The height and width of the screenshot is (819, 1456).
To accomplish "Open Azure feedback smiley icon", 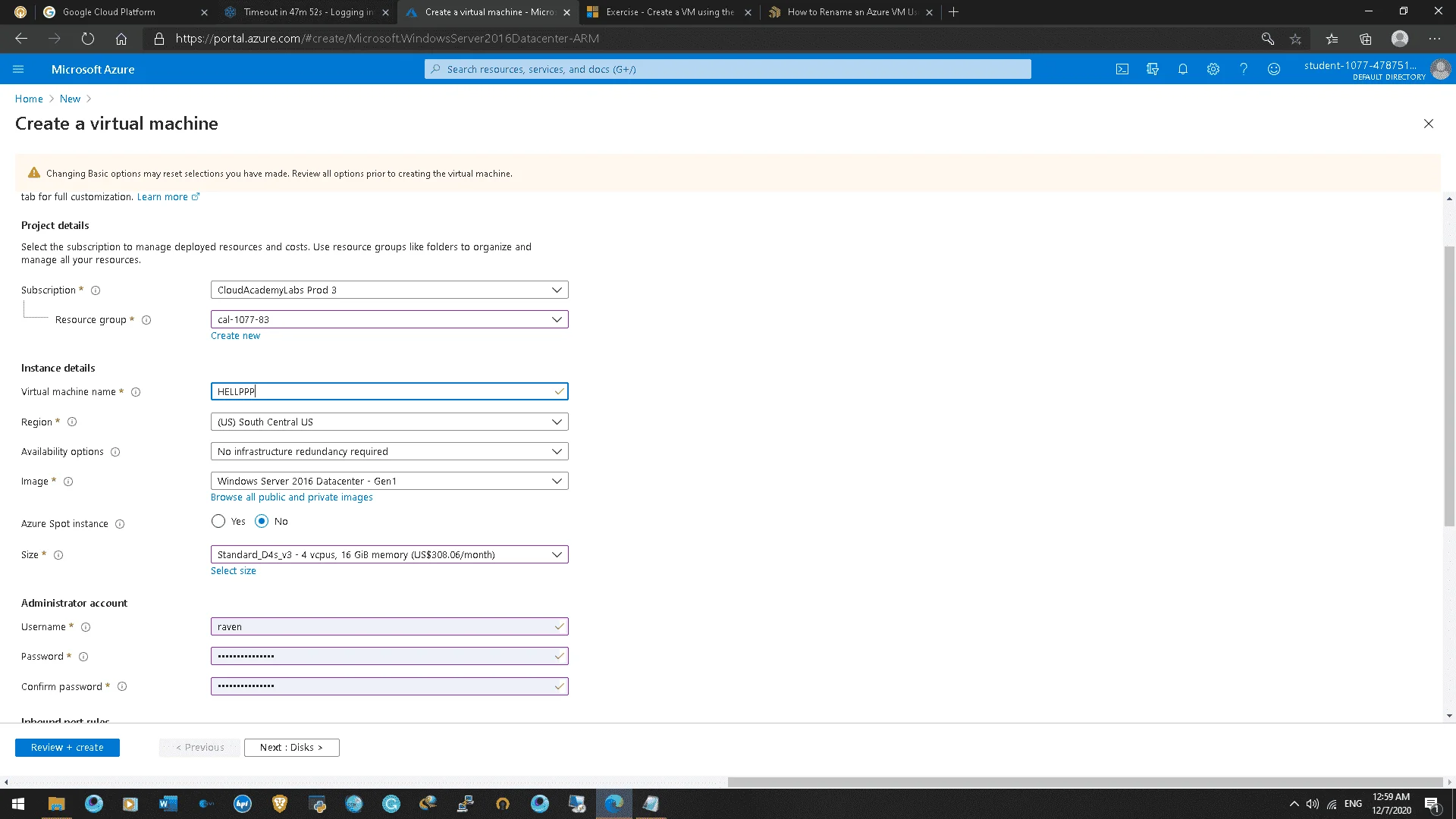I will [1274, 69].
